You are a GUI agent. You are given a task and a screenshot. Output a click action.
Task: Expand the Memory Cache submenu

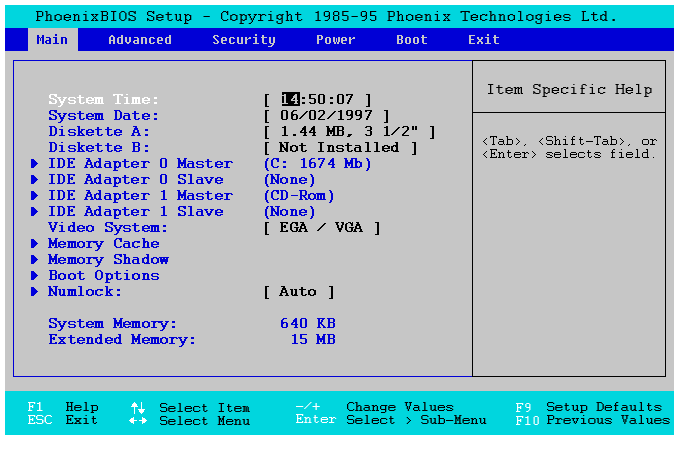(104, 244)
